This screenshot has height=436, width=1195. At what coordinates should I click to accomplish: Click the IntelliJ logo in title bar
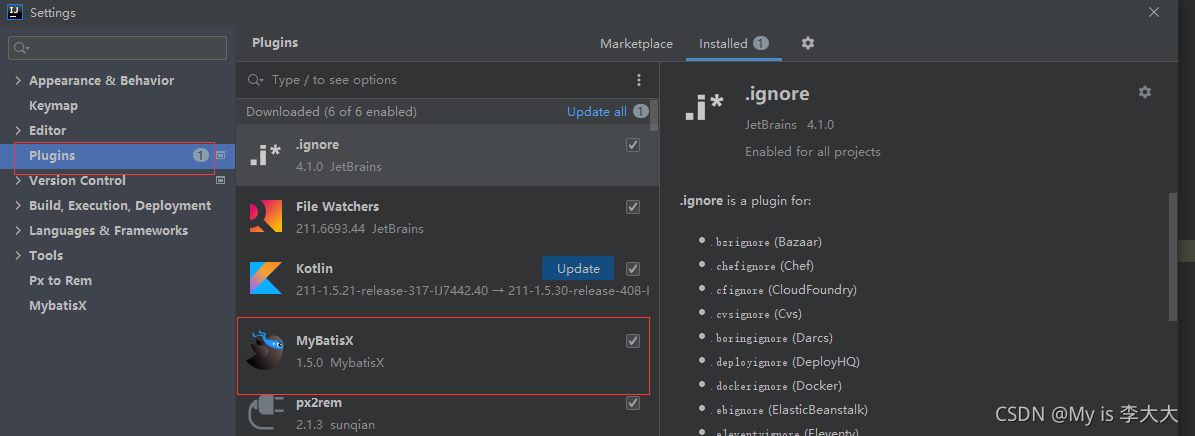click(14, 12)
